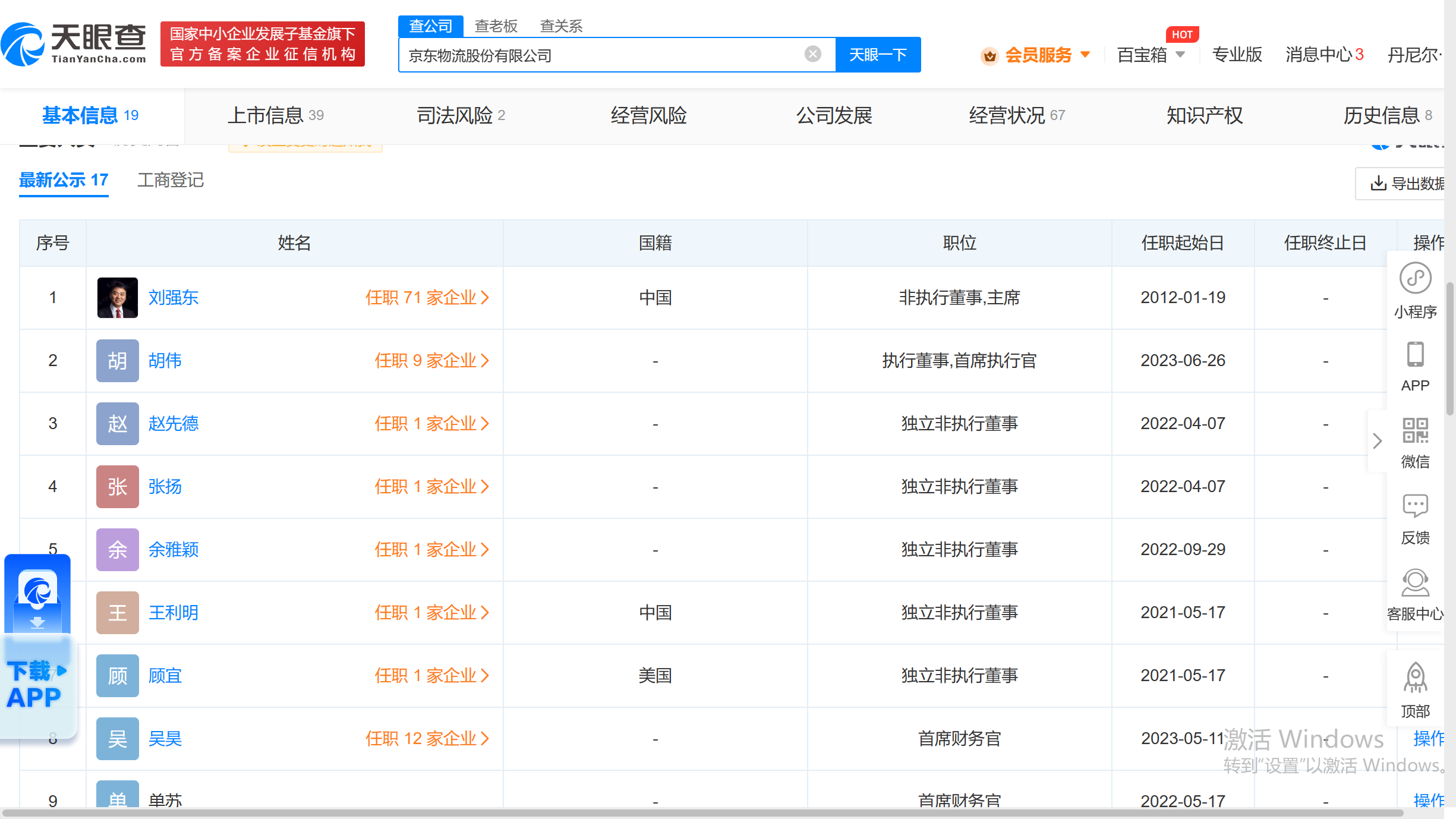Open 胡伟's profile link

(x=165, y=361)
